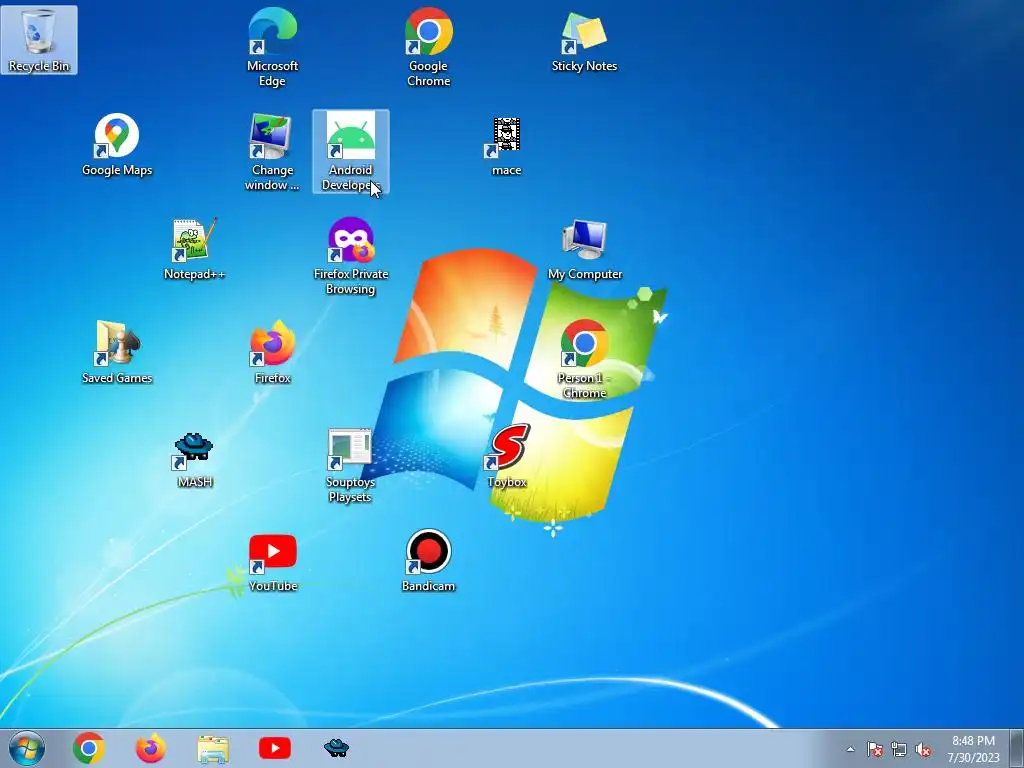Viewport: 1024px width, 768px height.
Task: Open the muted volume tray icon
Action: [x=923, y=749]
